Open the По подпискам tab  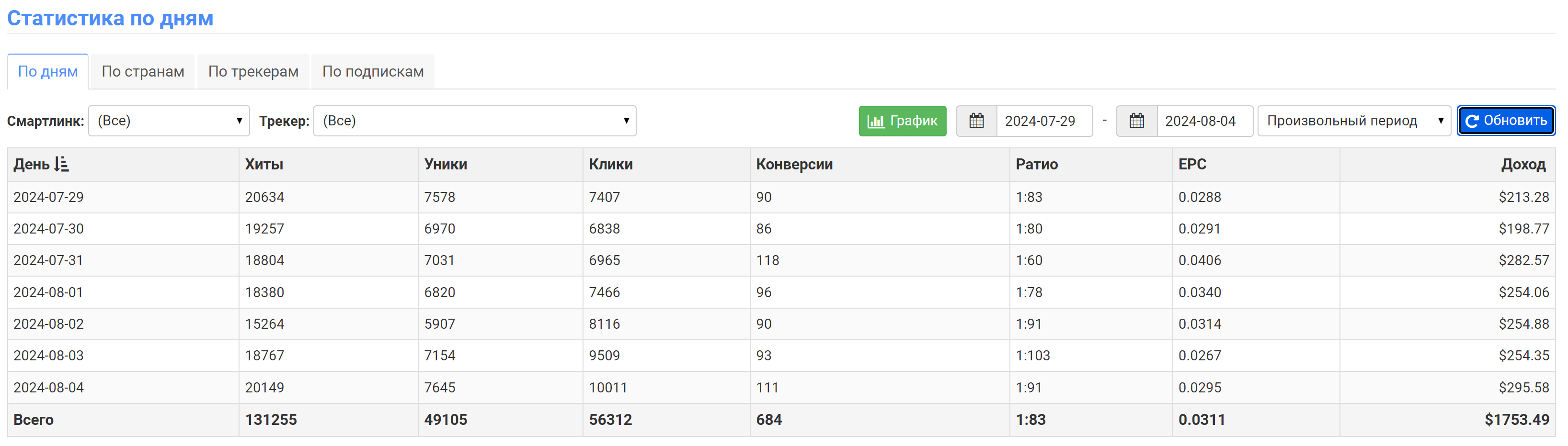373,71
